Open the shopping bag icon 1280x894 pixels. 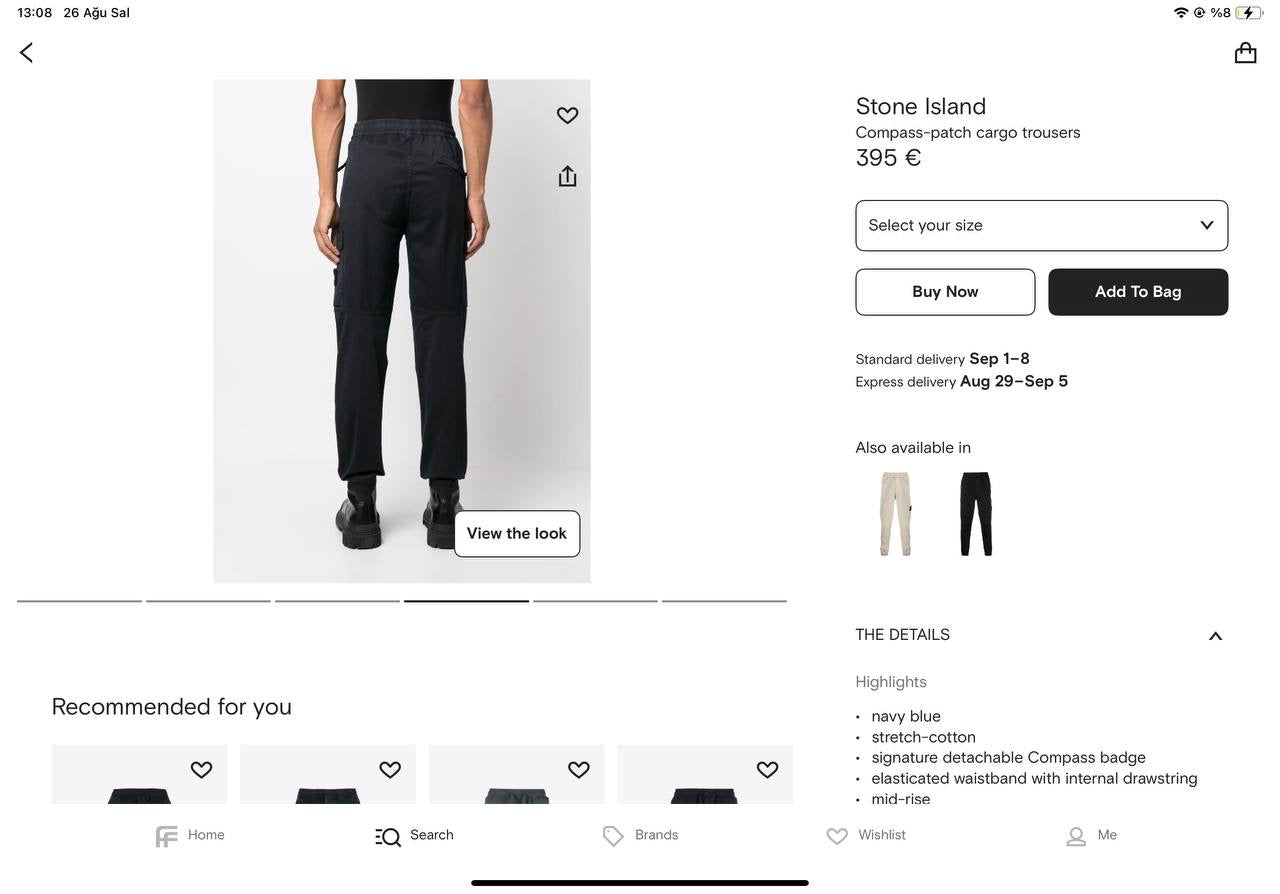point(1245,53)
